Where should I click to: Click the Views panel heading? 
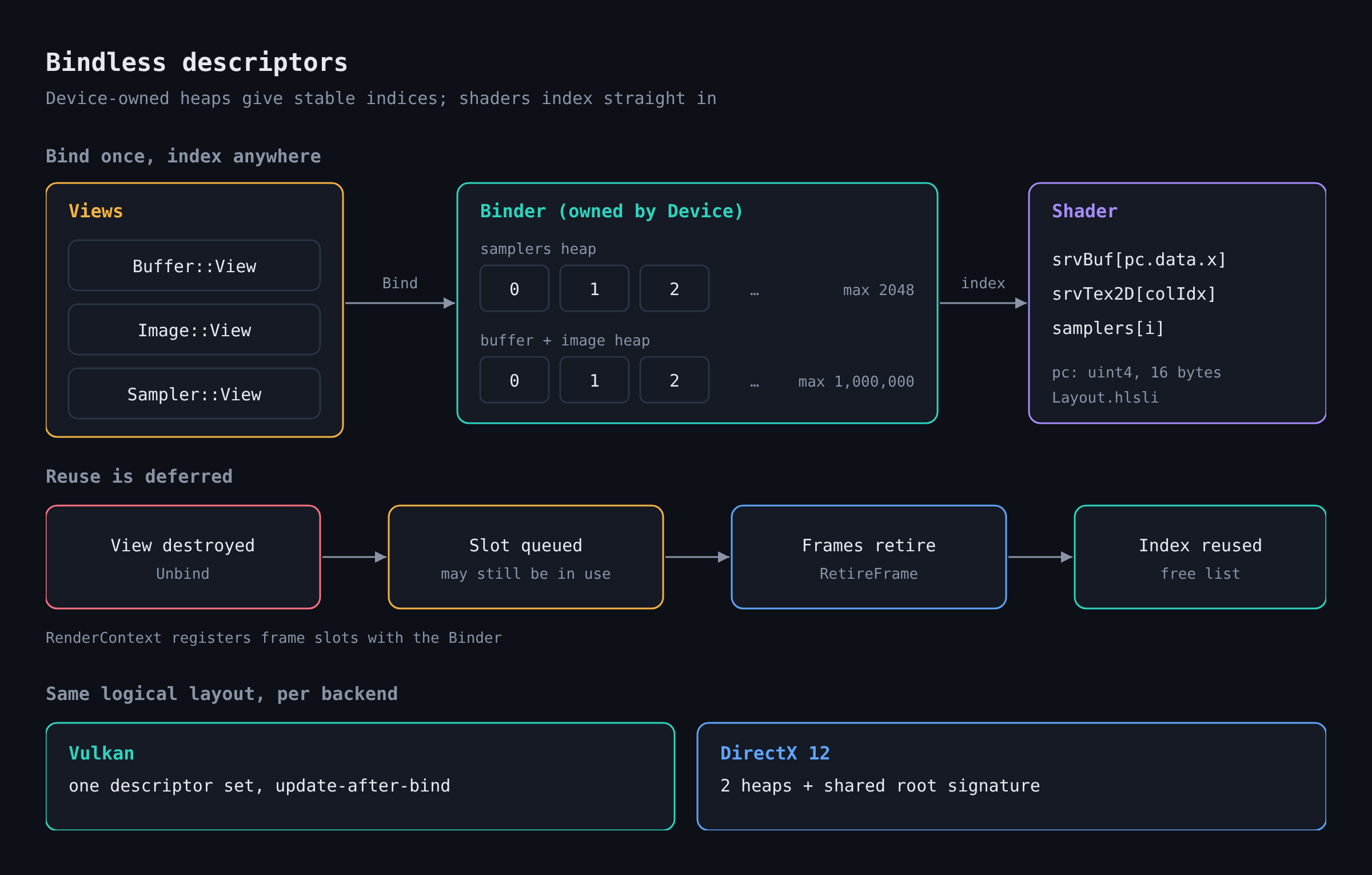click(x=96, y=211)
